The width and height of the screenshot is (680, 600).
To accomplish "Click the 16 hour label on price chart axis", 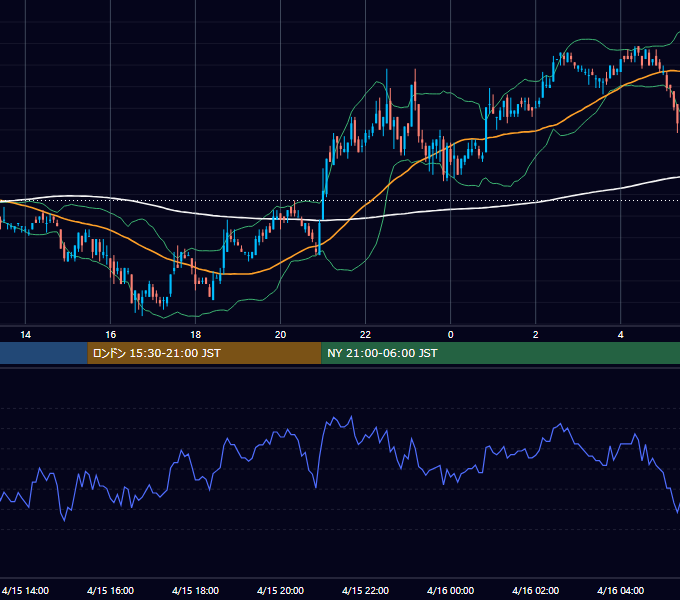I will click(x=111, y=335).
